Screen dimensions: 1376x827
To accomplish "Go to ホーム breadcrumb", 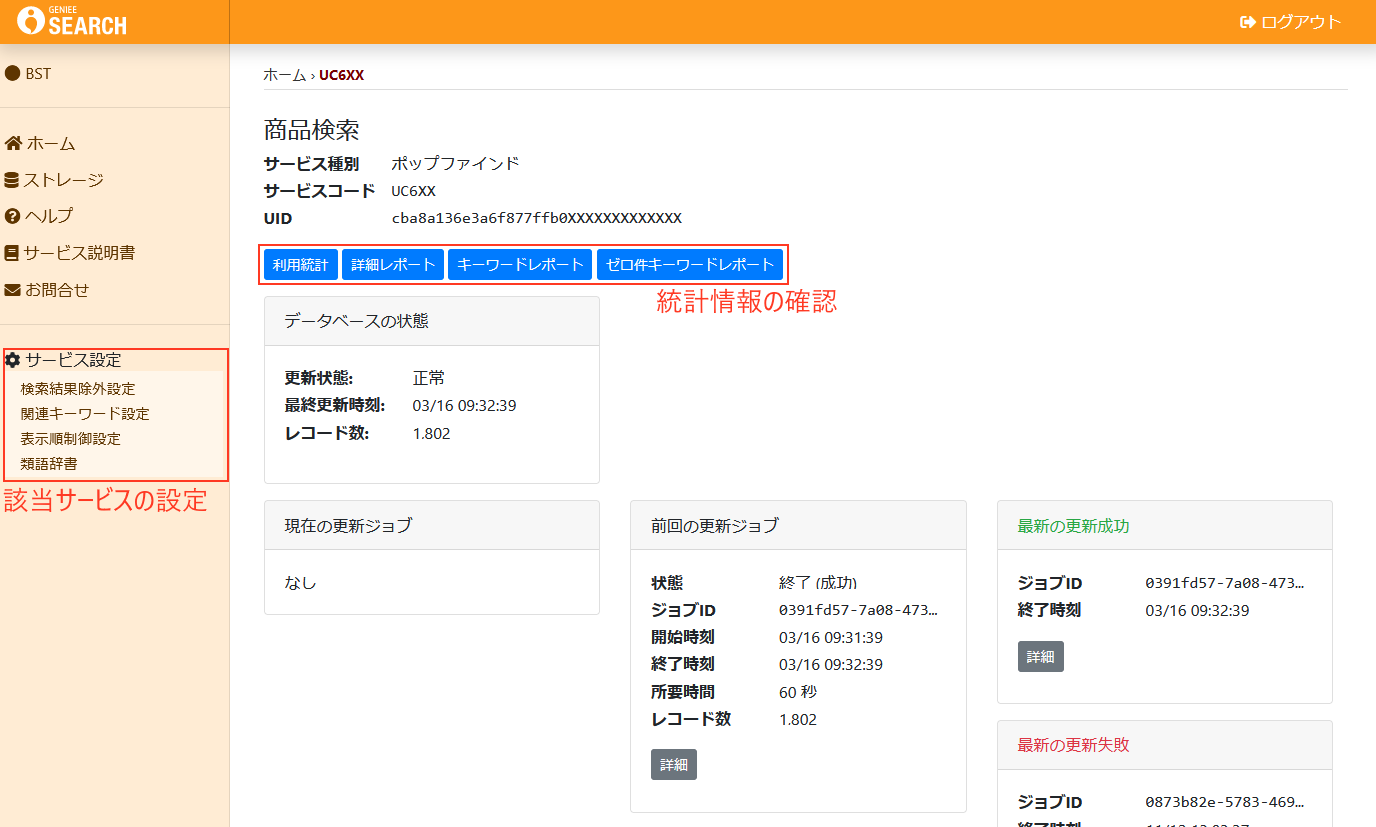I will click(285, 75).
